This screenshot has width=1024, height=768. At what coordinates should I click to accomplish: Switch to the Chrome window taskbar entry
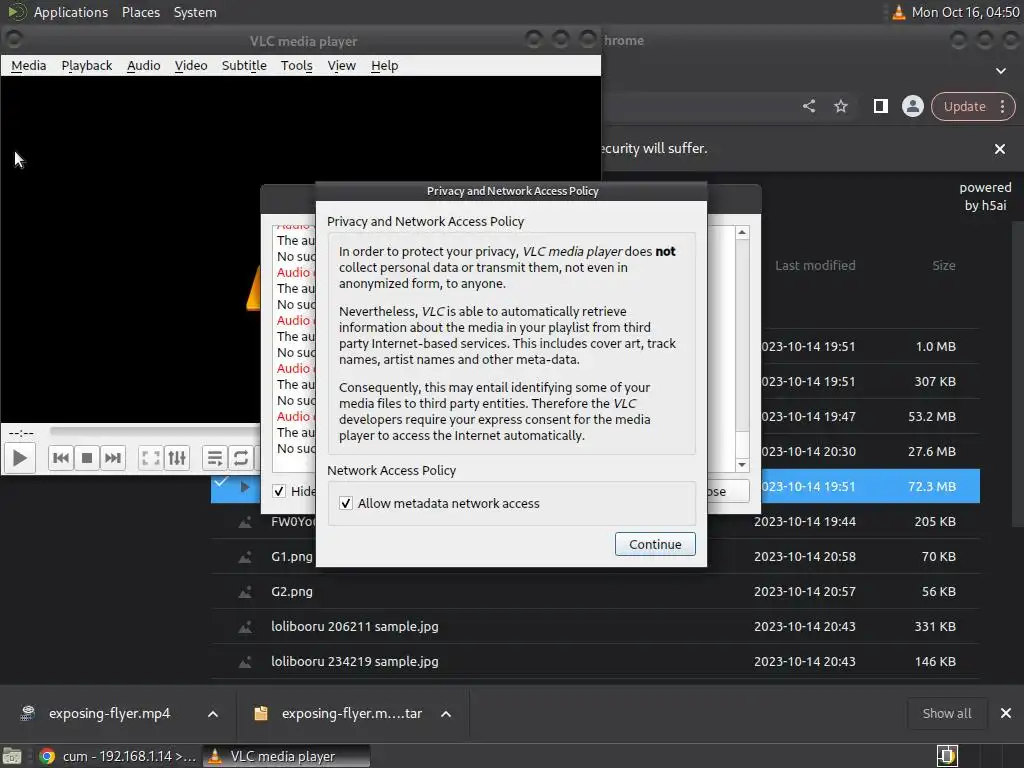click(117, 756)
